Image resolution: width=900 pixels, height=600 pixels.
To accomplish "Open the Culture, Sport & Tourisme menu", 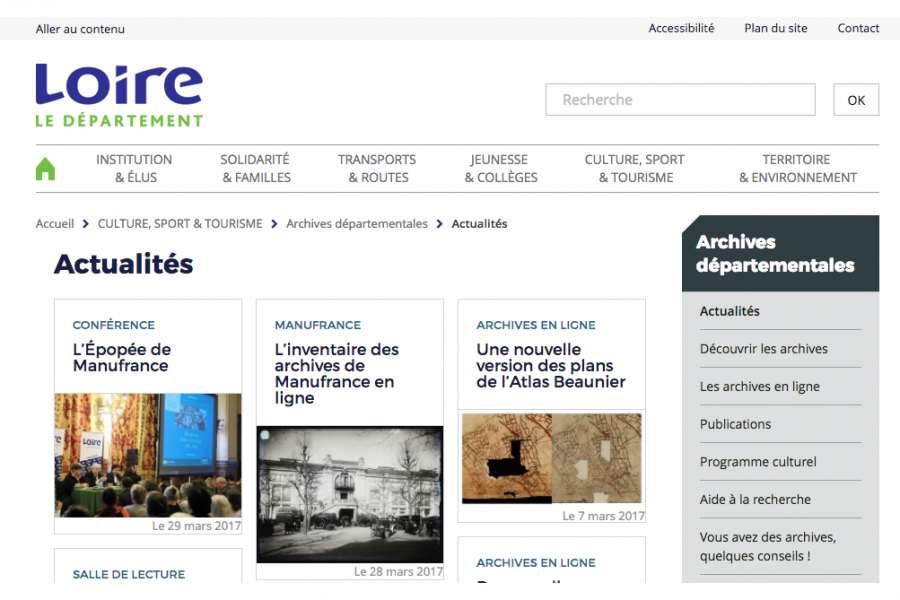I will pyautogui.click(x=635, y=168).
